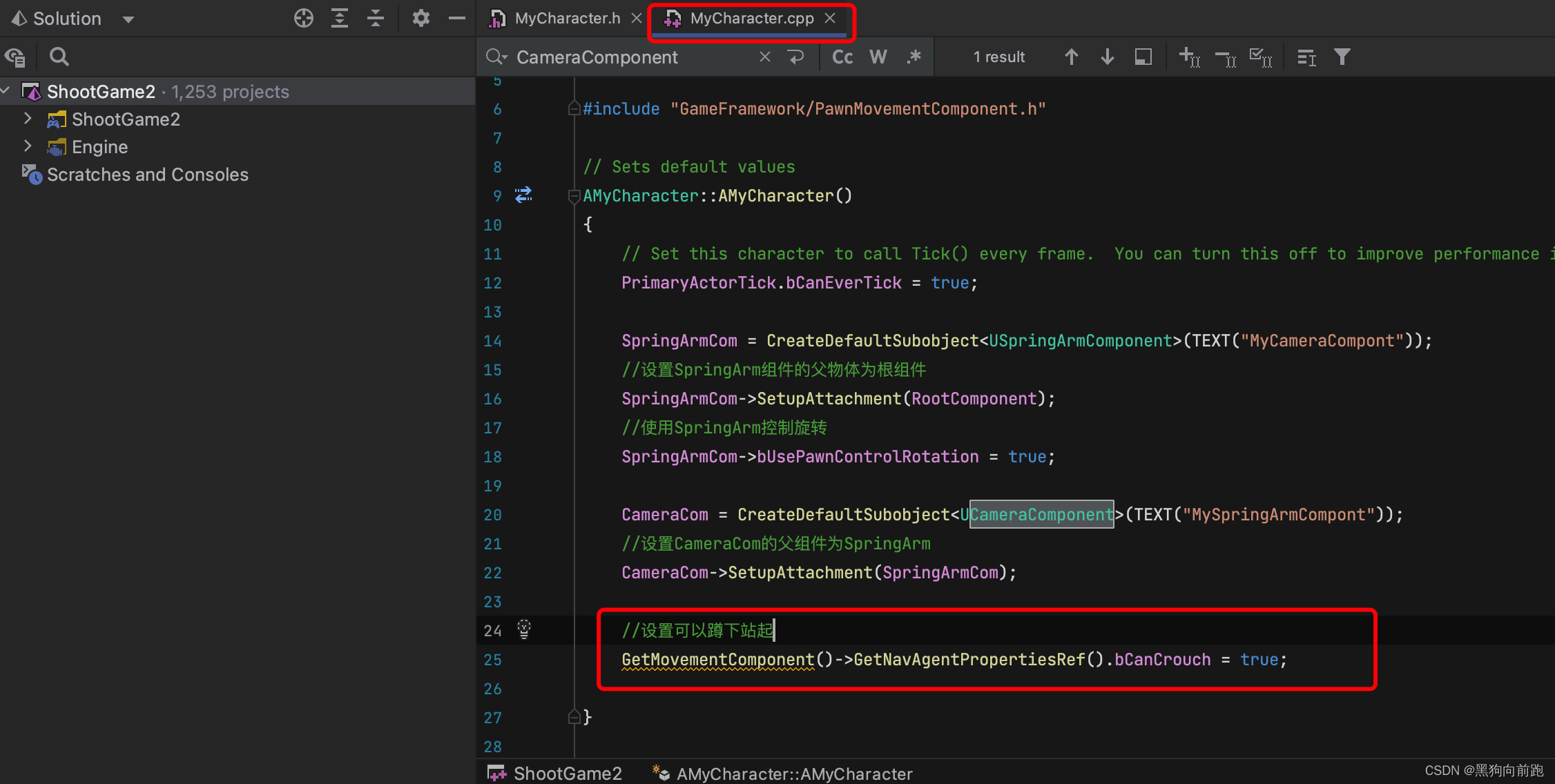Viewport: 1555px width, 784px height.
Task: Select the MyCharacter.cpp tab
Action: coord(751,19)
